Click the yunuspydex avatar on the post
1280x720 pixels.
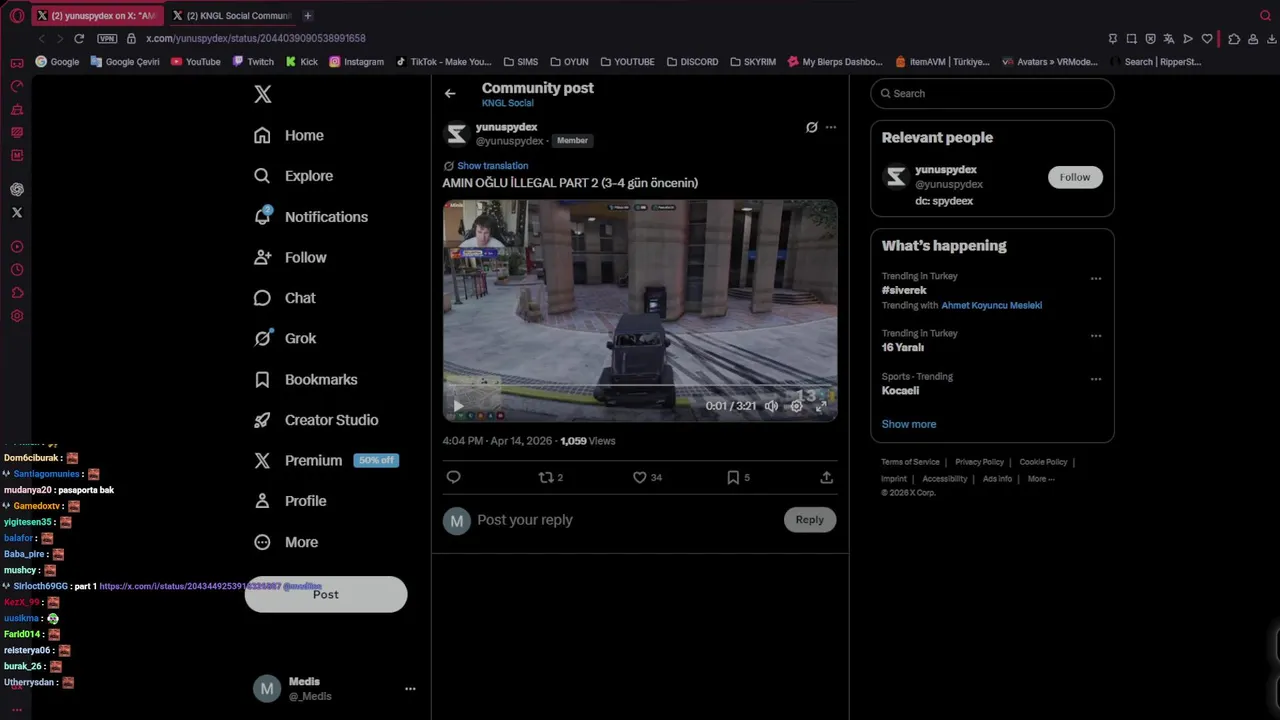tap(456, 134)
